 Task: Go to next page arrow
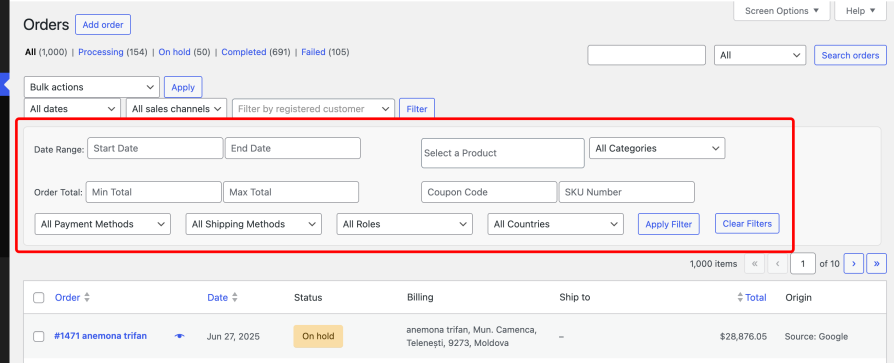tap(854, 264)
